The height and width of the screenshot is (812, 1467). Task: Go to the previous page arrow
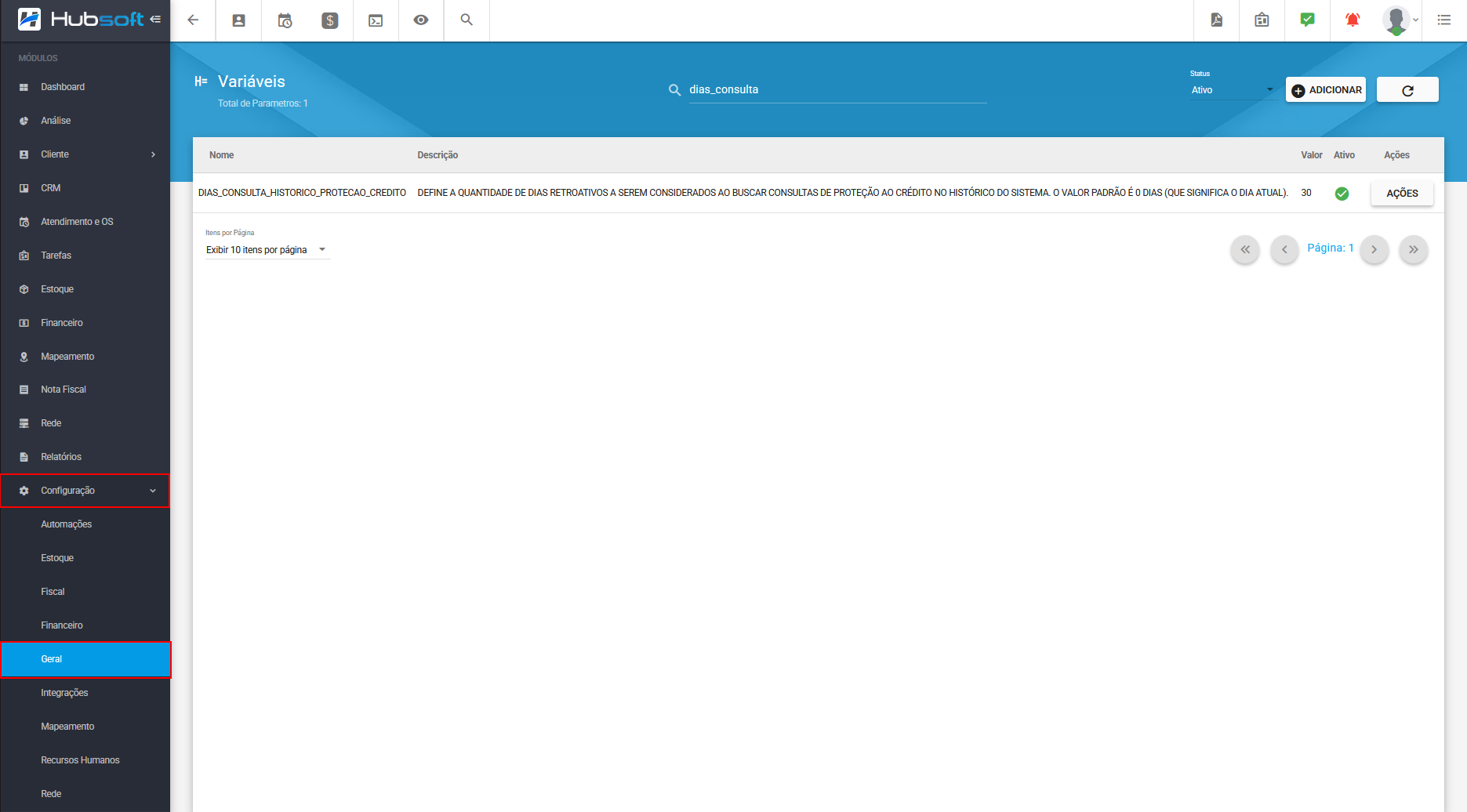tap(1284, 250)
